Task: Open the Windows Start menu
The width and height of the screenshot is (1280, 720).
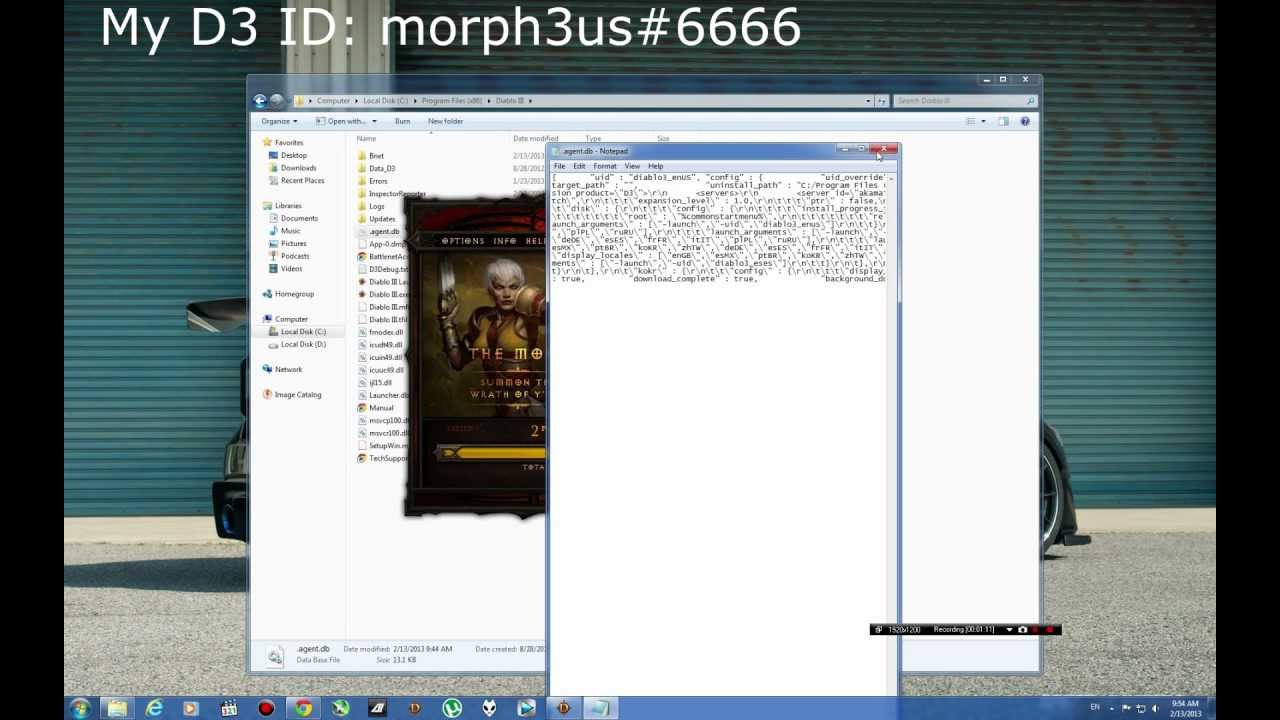Action: tap(80, 709)
